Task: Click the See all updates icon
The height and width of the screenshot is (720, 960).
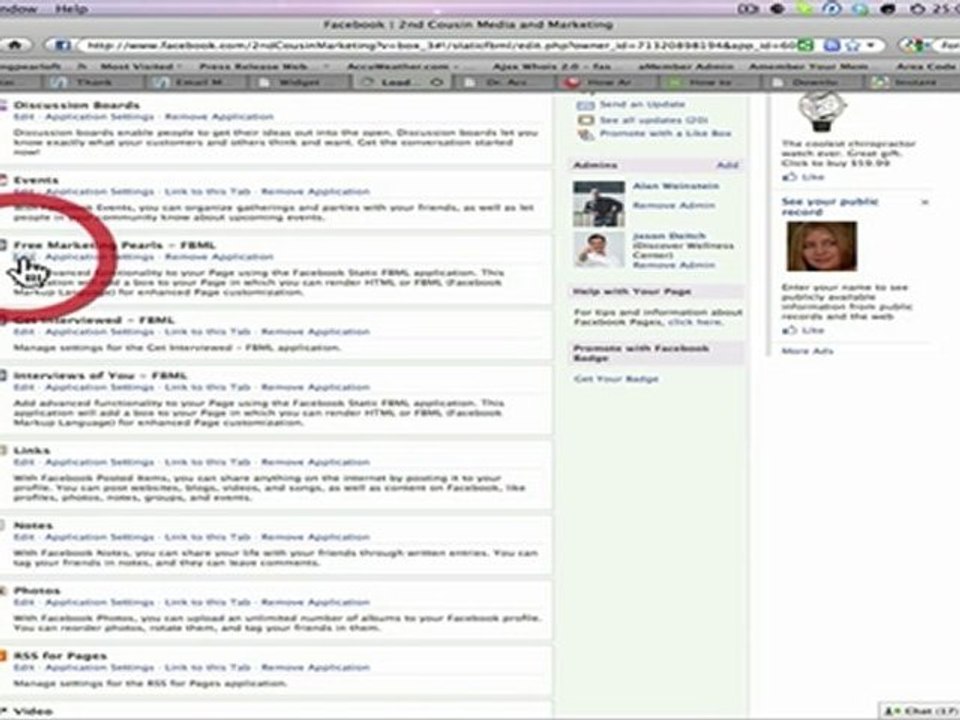Action: click(585, 120)
